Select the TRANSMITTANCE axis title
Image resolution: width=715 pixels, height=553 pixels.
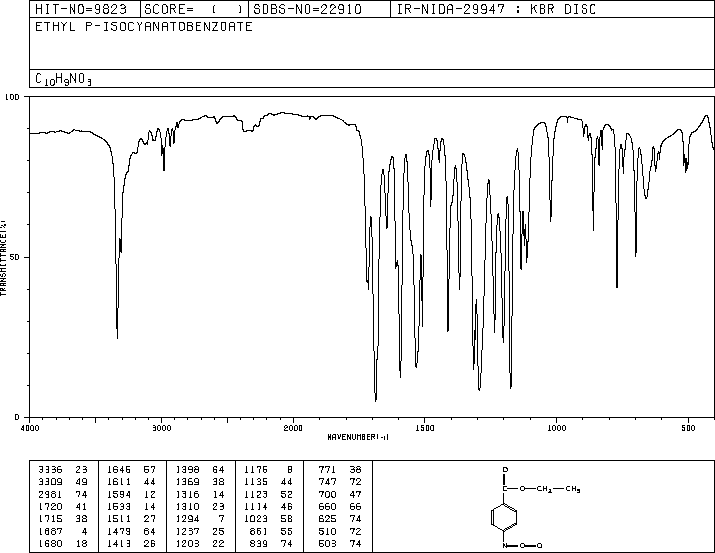4,258
